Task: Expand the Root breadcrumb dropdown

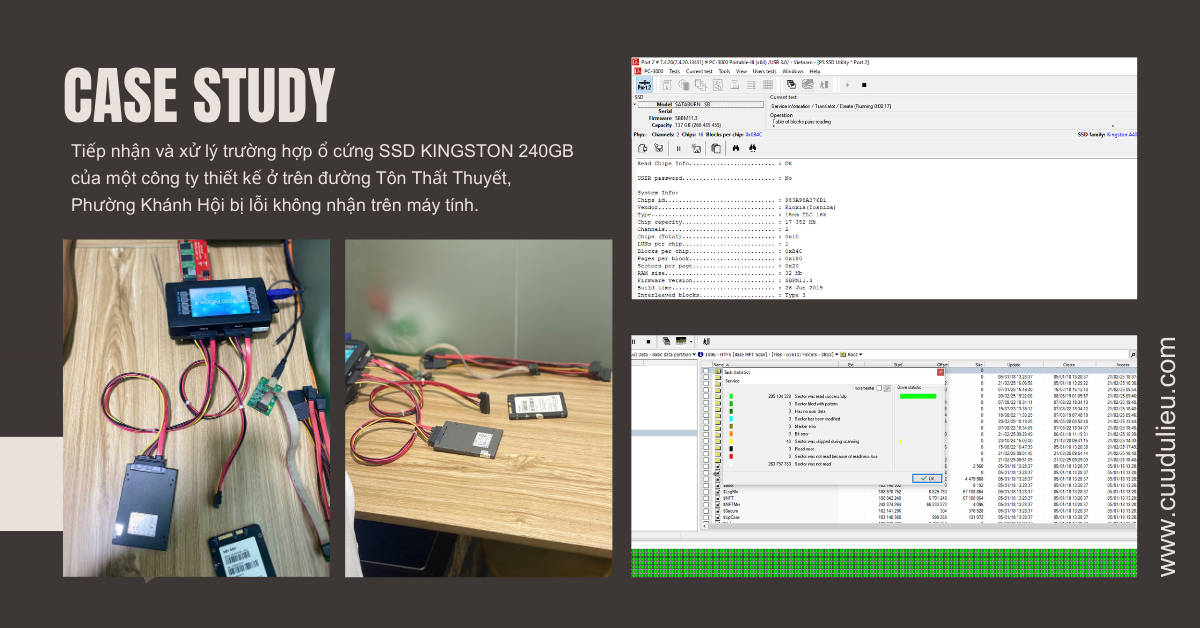Action: coord(860,354)
